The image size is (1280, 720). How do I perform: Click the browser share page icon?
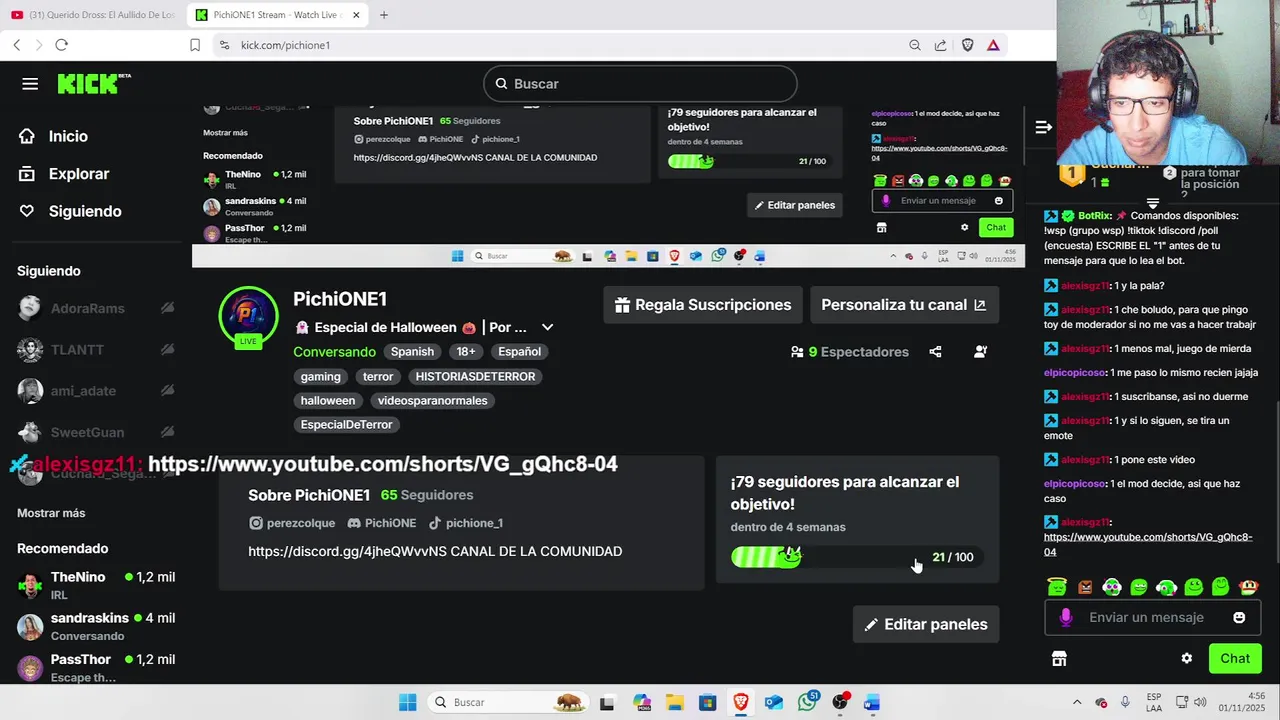[x=941, y=45]
